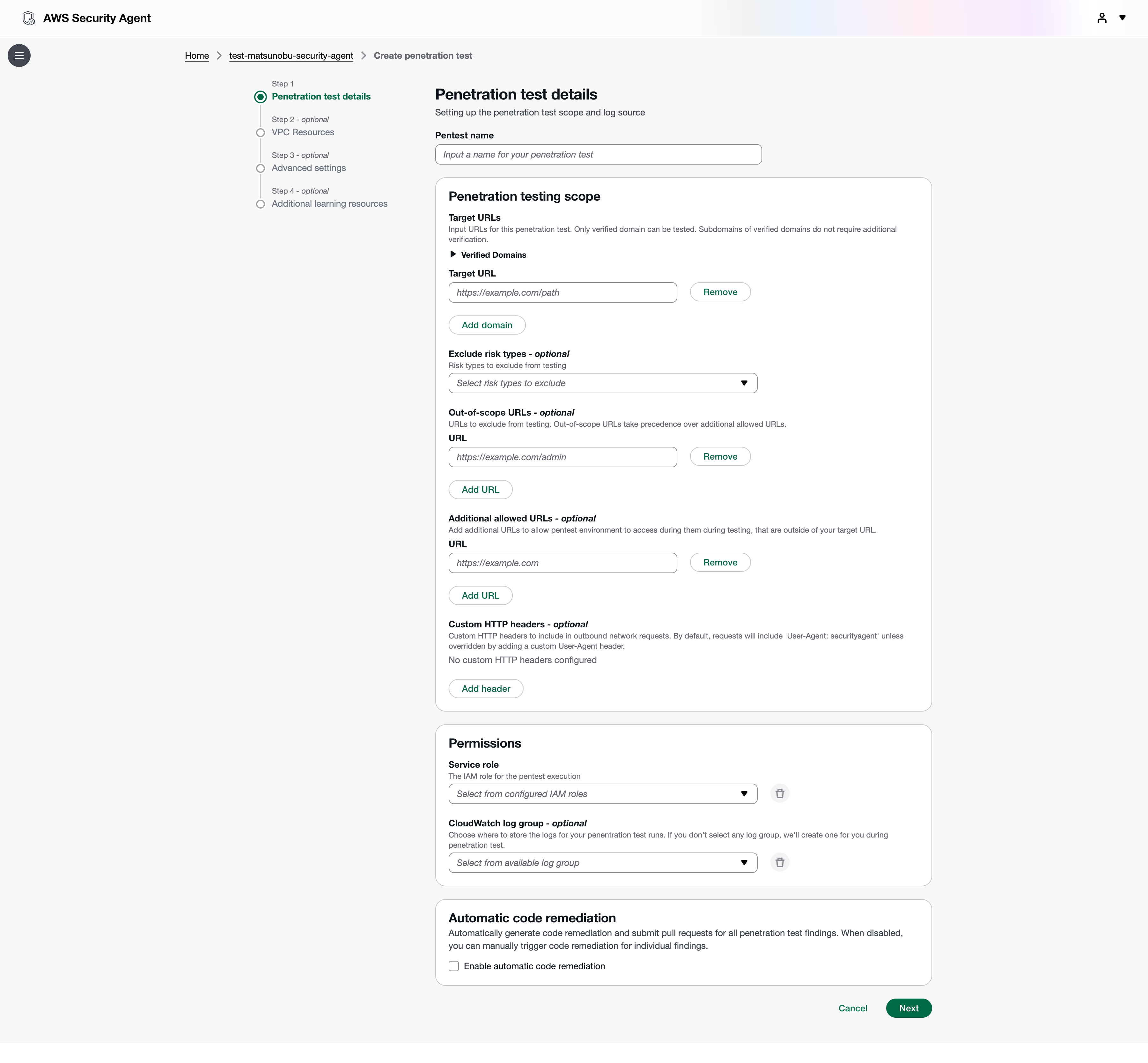This screenshot has width=1148, height=1063.
Task: Delete the Service role selection with trash icon
Action: (779, 793)
